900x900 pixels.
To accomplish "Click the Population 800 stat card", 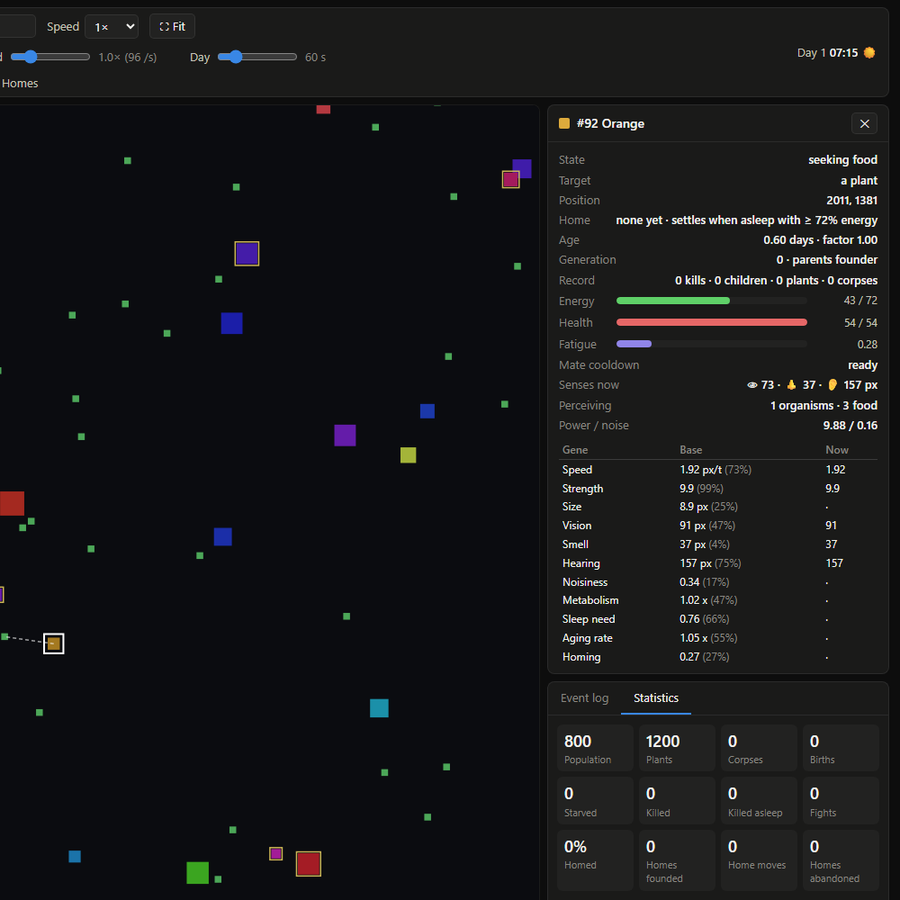I will click(x=595, y=748).
